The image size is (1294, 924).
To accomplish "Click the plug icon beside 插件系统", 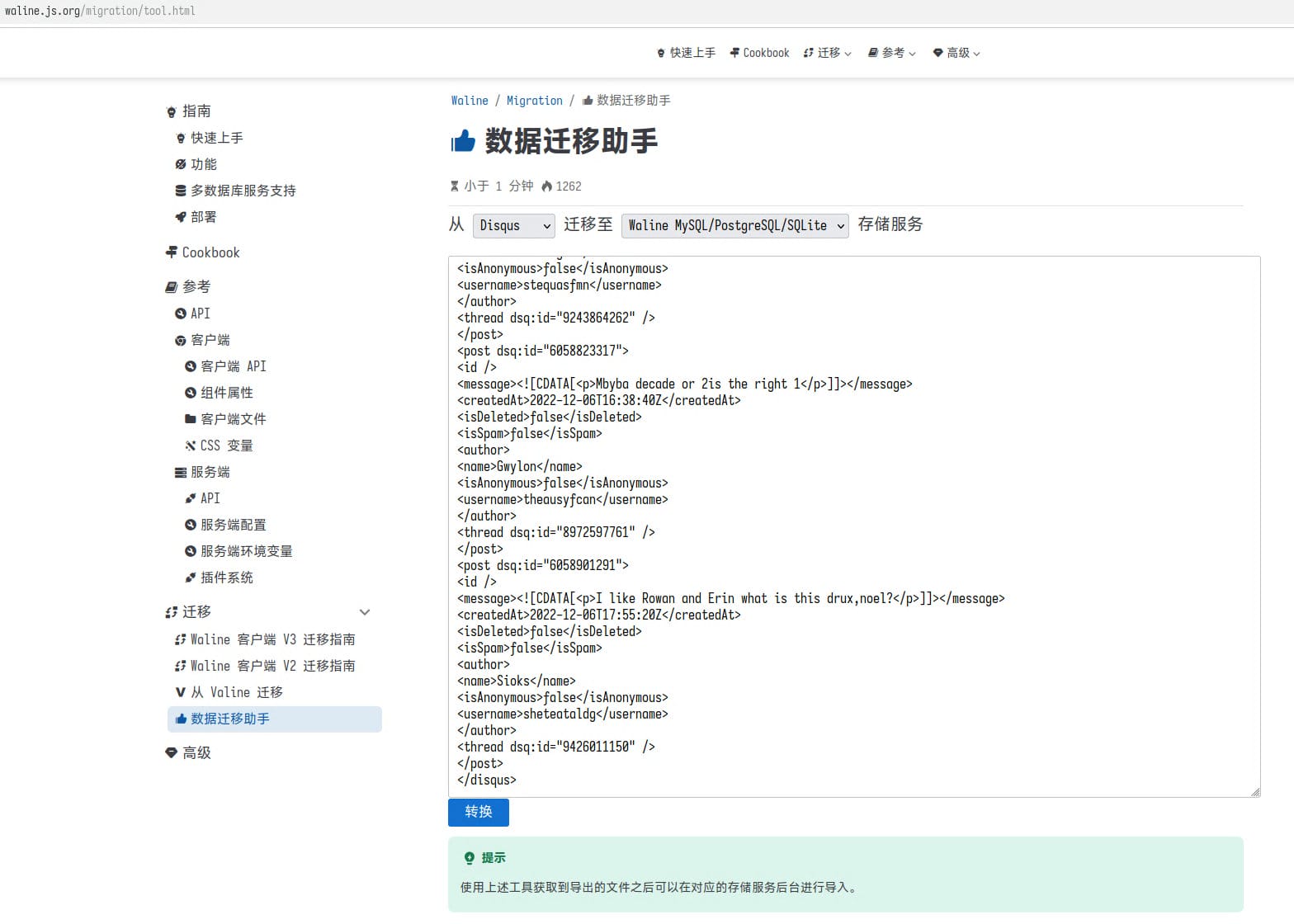I will (x=191, y=577).
